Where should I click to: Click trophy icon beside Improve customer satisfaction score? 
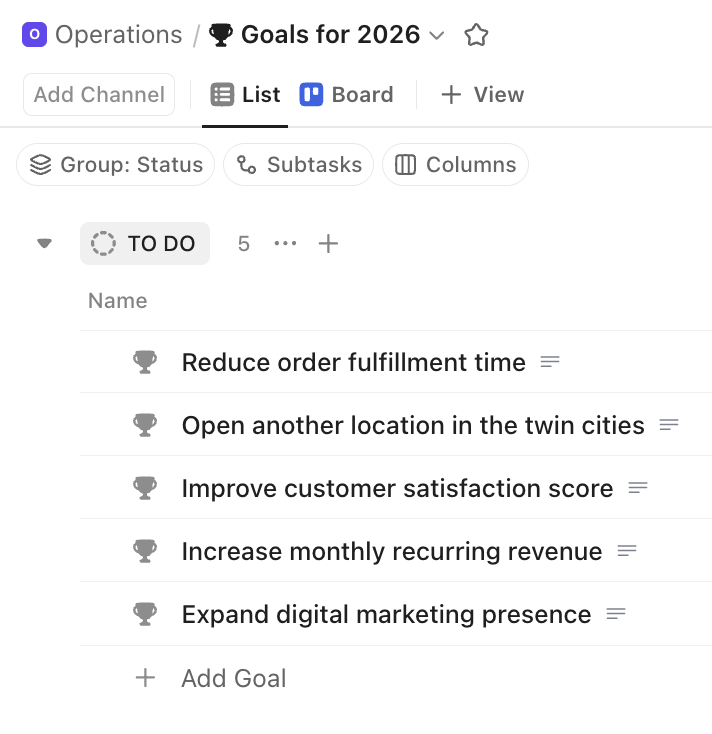pos(145,488)
